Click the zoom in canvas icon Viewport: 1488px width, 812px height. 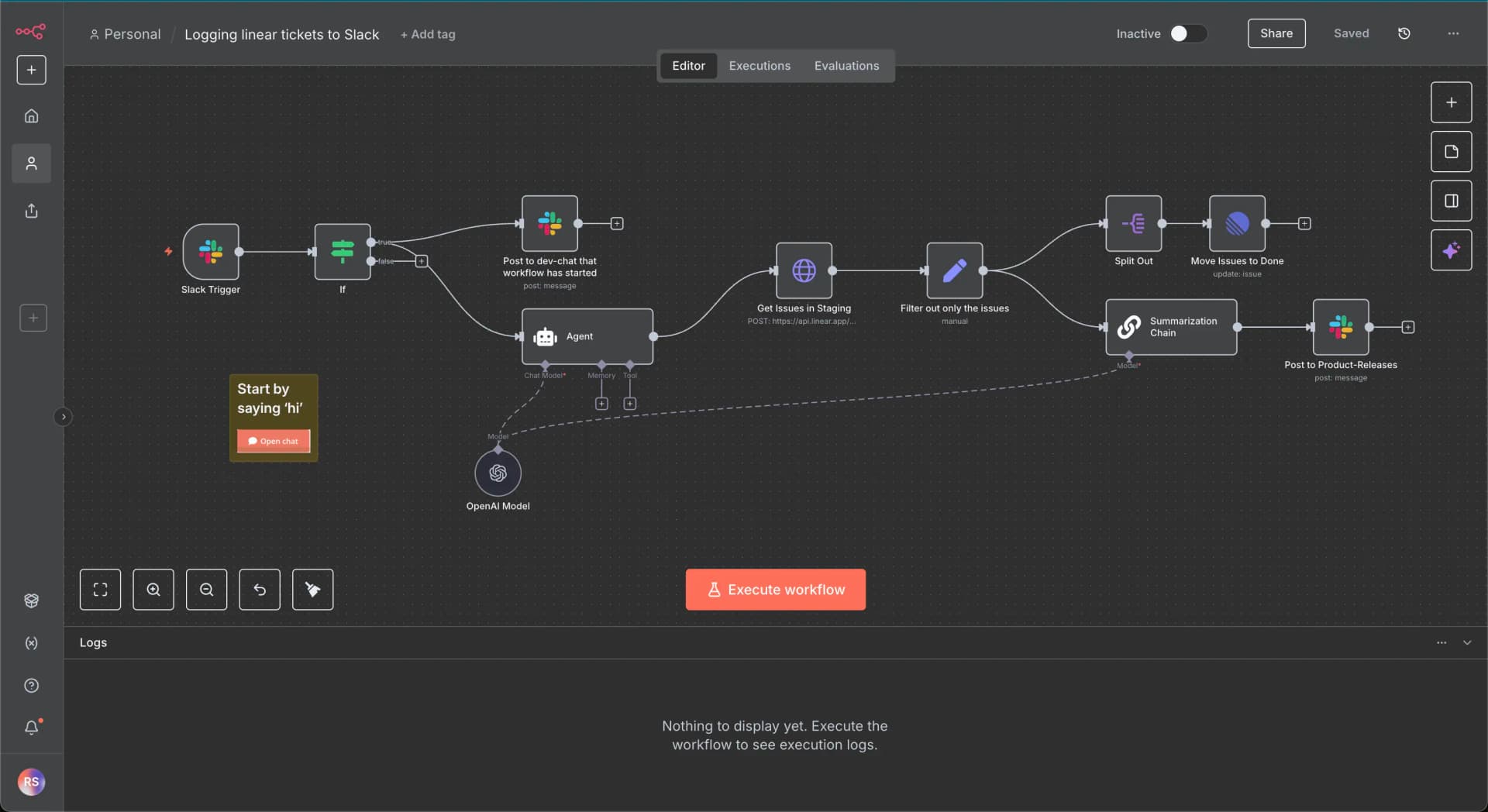click(x=153, y=590)
